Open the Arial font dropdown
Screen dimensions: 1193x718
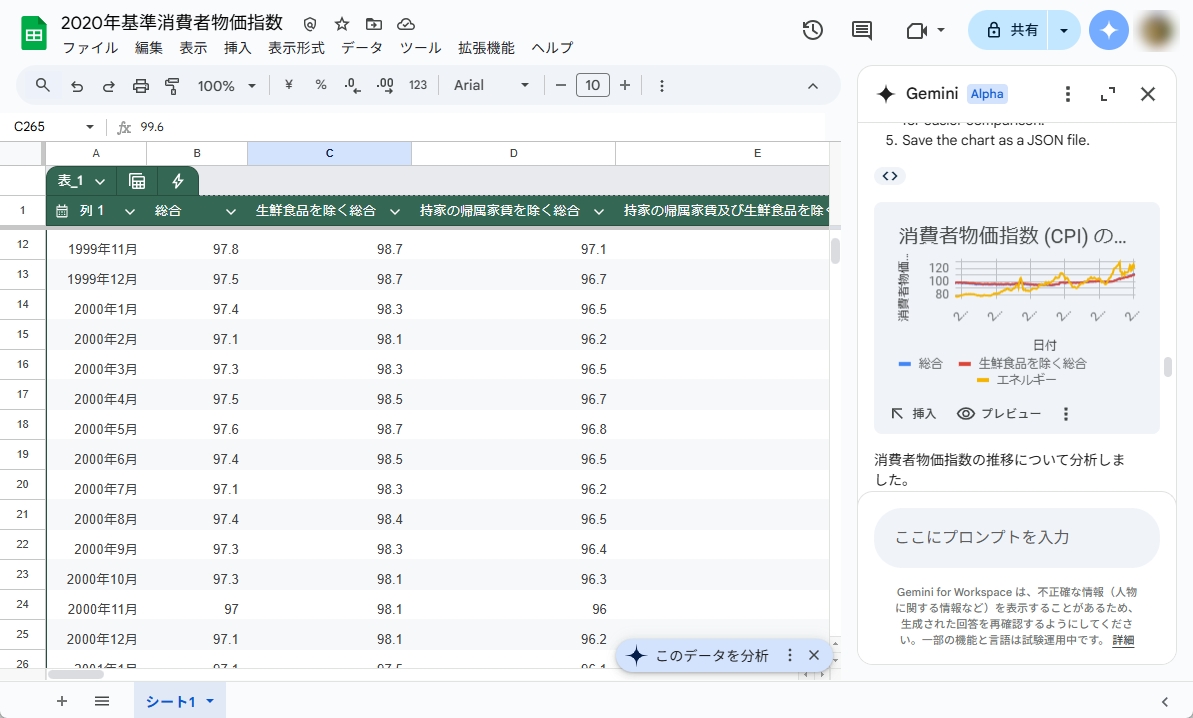(491, 86)
